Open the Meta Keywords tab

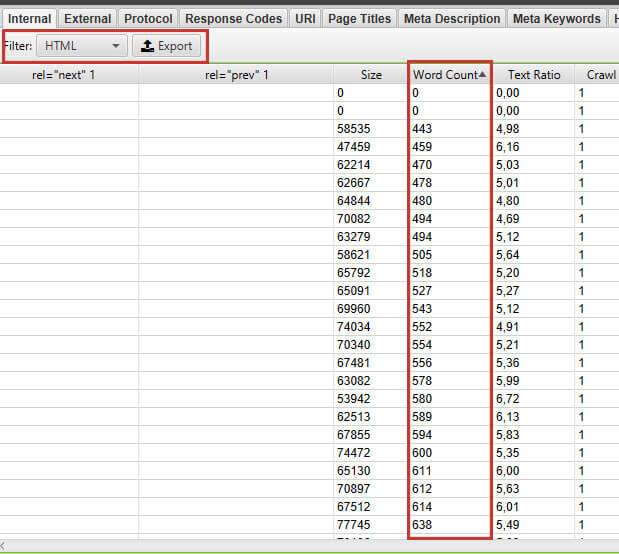point(557,19)
